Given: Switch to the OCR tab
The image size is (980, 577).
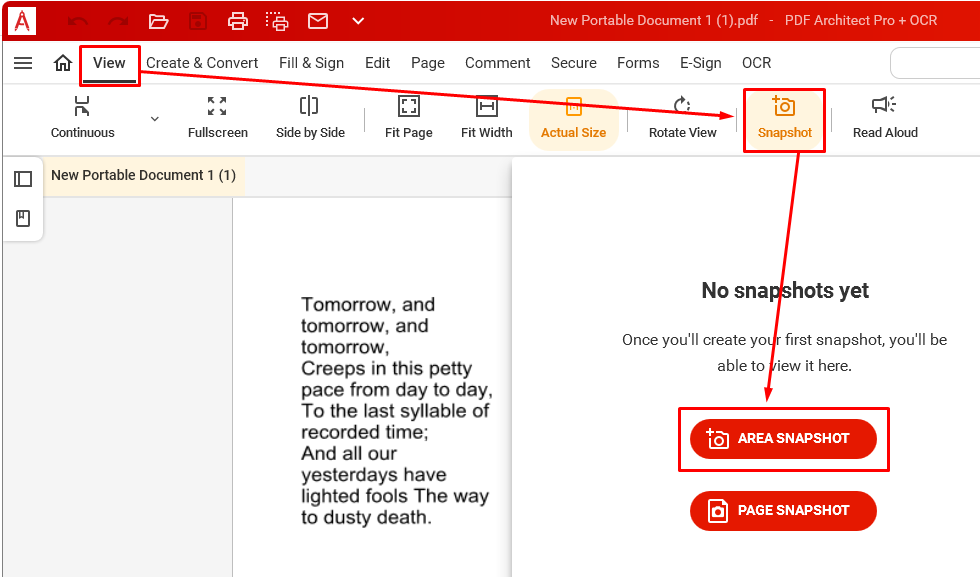Looking at the screenshot, I should pyautogui.click(x=756, y=63).
